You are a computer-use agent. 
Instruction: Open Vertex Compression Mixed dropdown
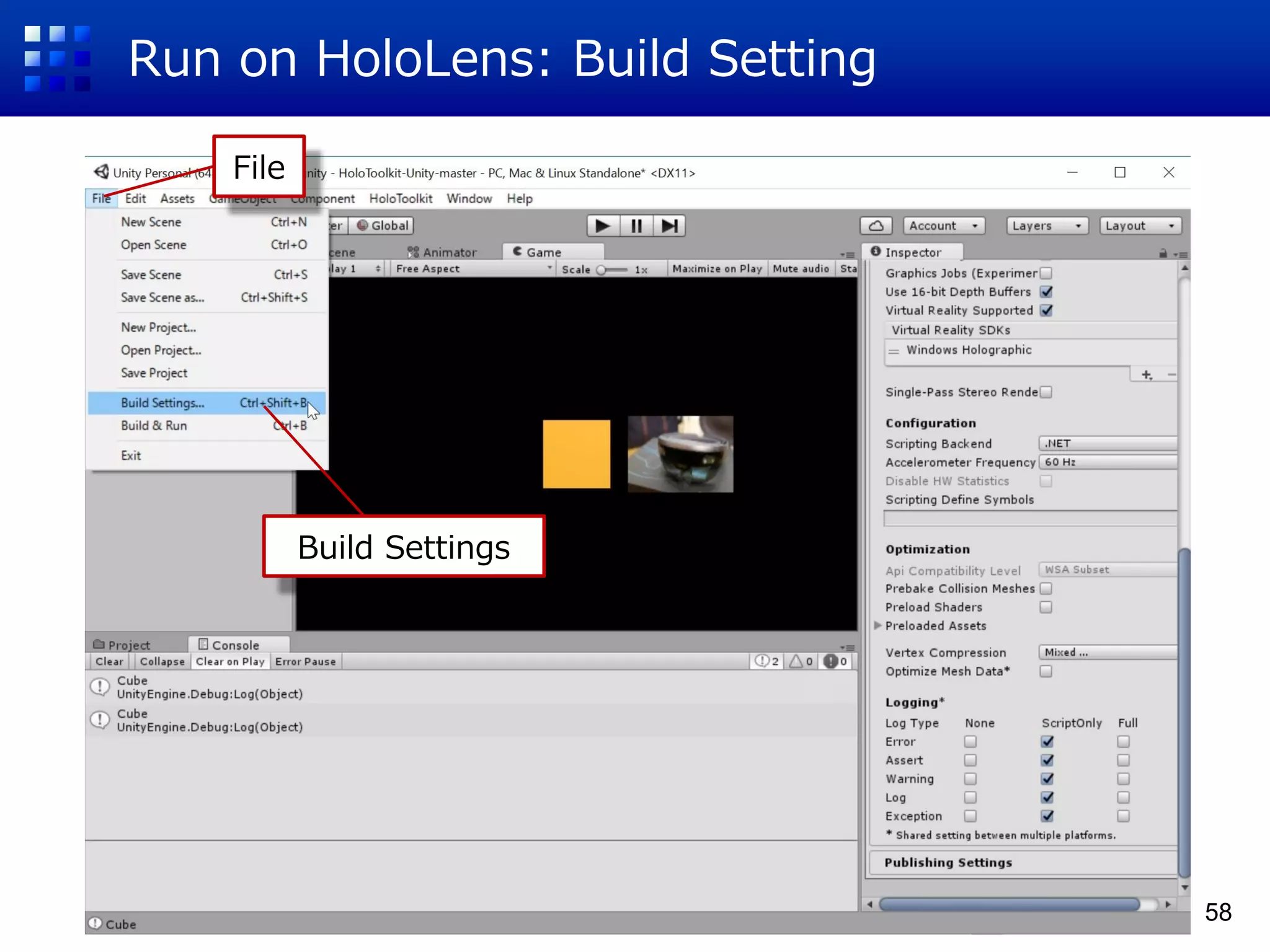click(x=1108, y=652)
